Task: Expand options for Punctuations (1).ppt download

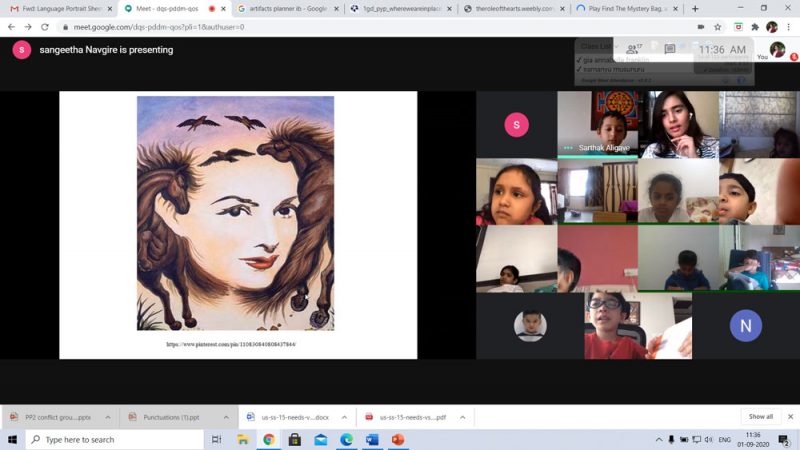Action: (x=226, y=417)
